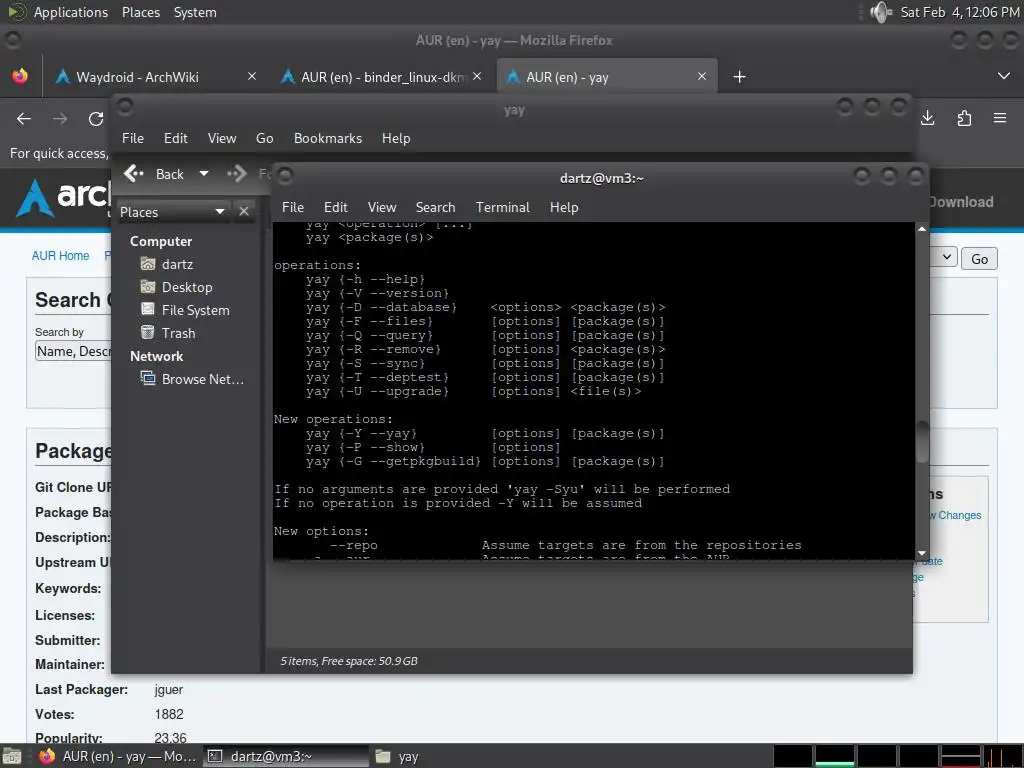Screen dimensions: 1024x768
Task: Close the binder_linux-dkms tab
Action: (477, 76)
